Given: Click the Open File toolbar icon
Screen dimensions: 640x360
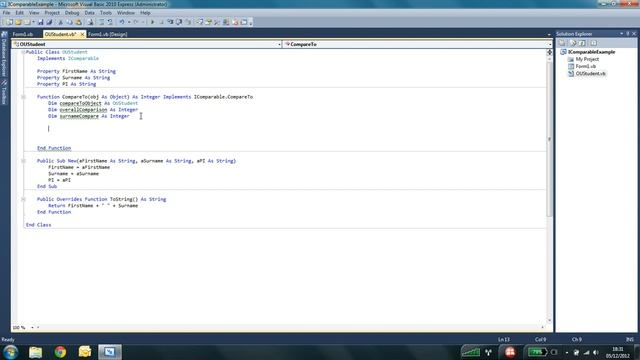Looking at the screenshot, I should click(x=18, y=22).
